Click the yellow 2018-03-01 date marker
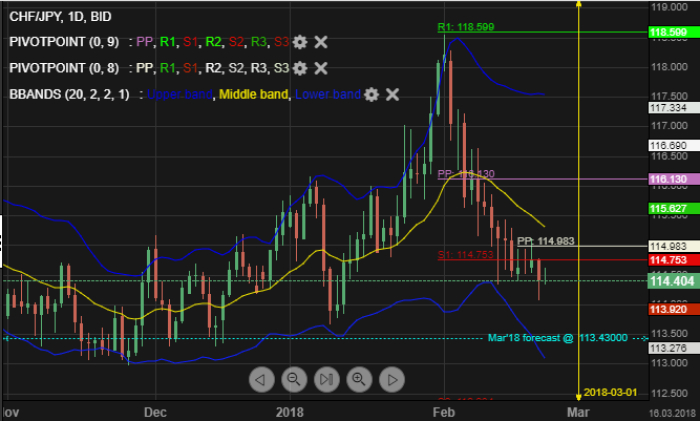The width and height of the screenshot is (700, 421). coord(610,392)
